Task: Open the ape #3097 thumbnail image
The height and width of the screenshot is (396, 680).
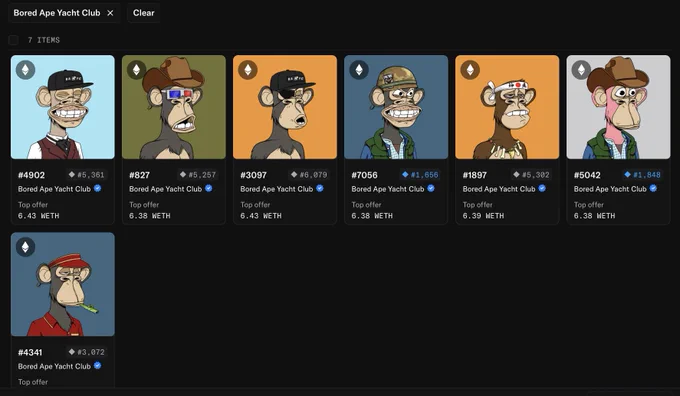Action: point(285,107)
